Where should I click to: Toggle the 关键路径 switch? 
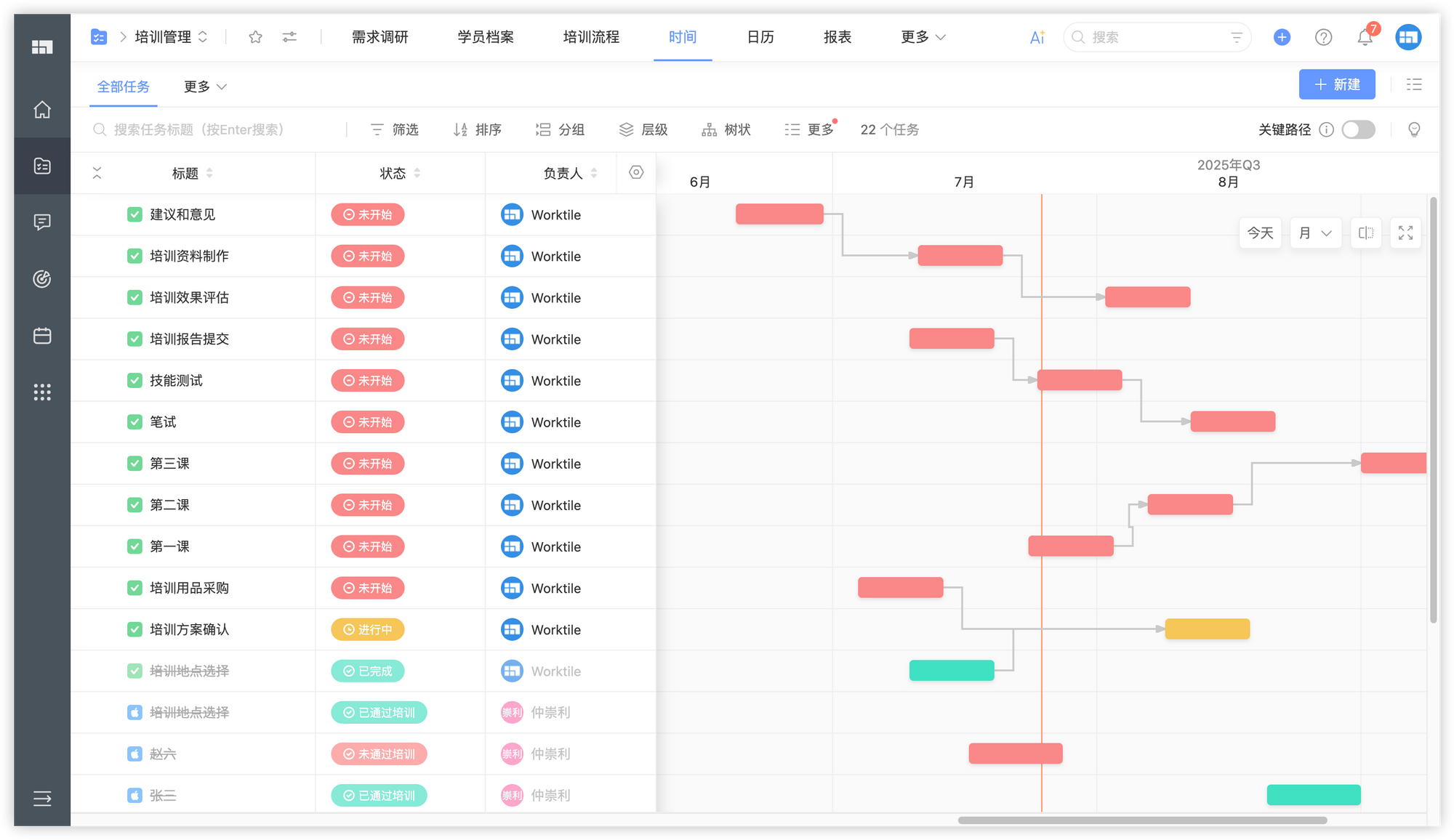click(1358, 129)
